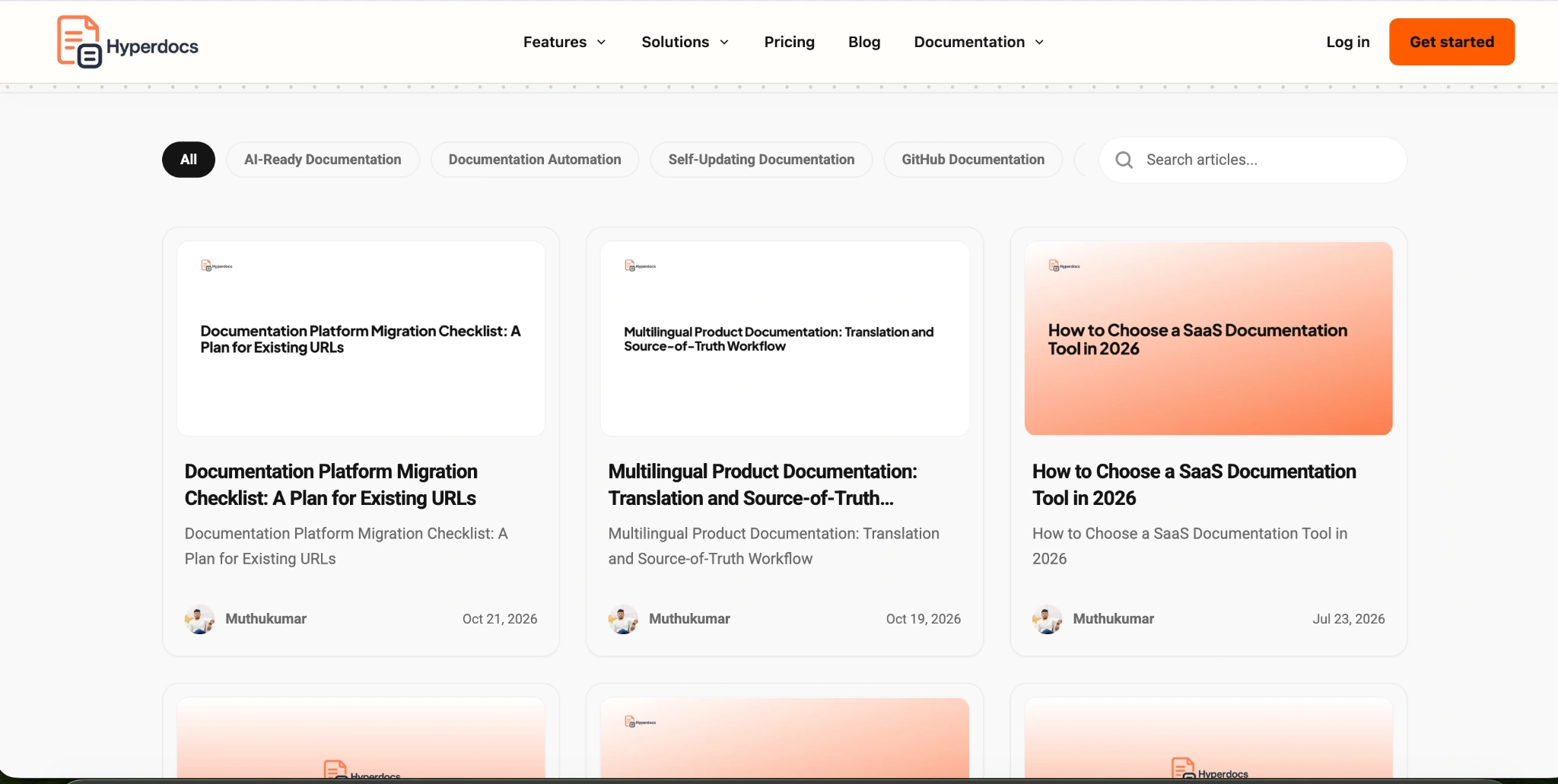1558x784 pixels.
Task: Click Muthukumar author name on Oct 21 card
Action: 265,619
